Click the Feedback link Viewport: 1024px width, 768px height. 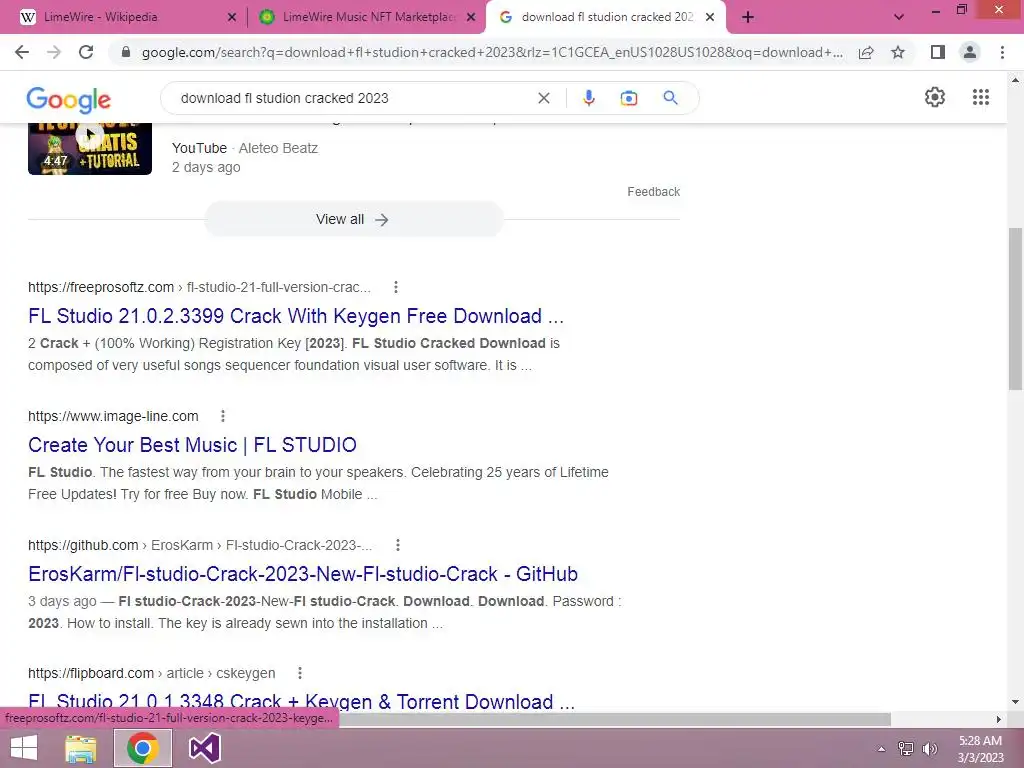[x=654, y=191]
